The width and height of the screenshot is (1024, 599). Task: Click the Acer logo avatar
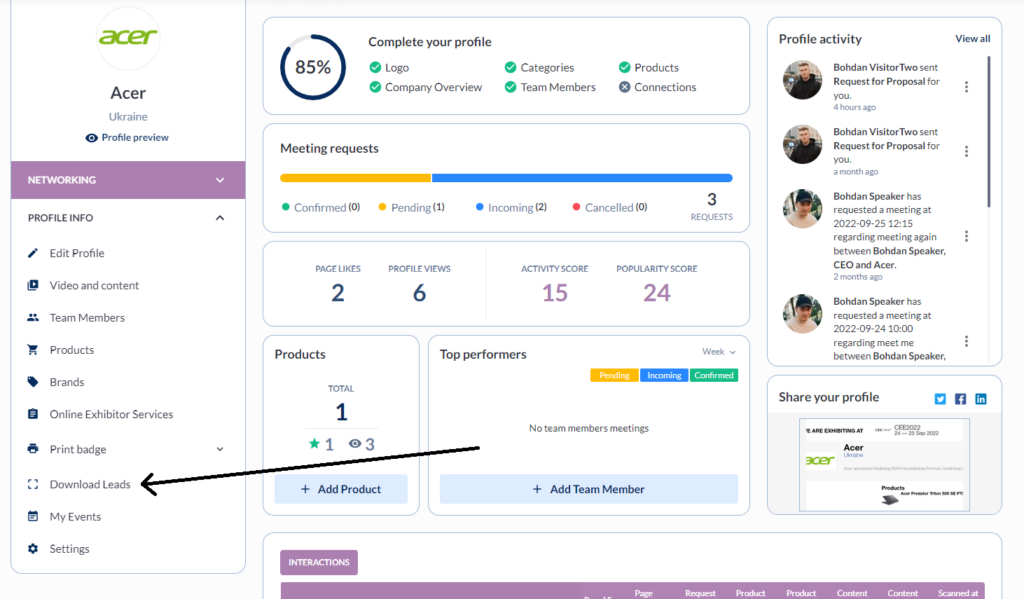(x=128, y=38)
